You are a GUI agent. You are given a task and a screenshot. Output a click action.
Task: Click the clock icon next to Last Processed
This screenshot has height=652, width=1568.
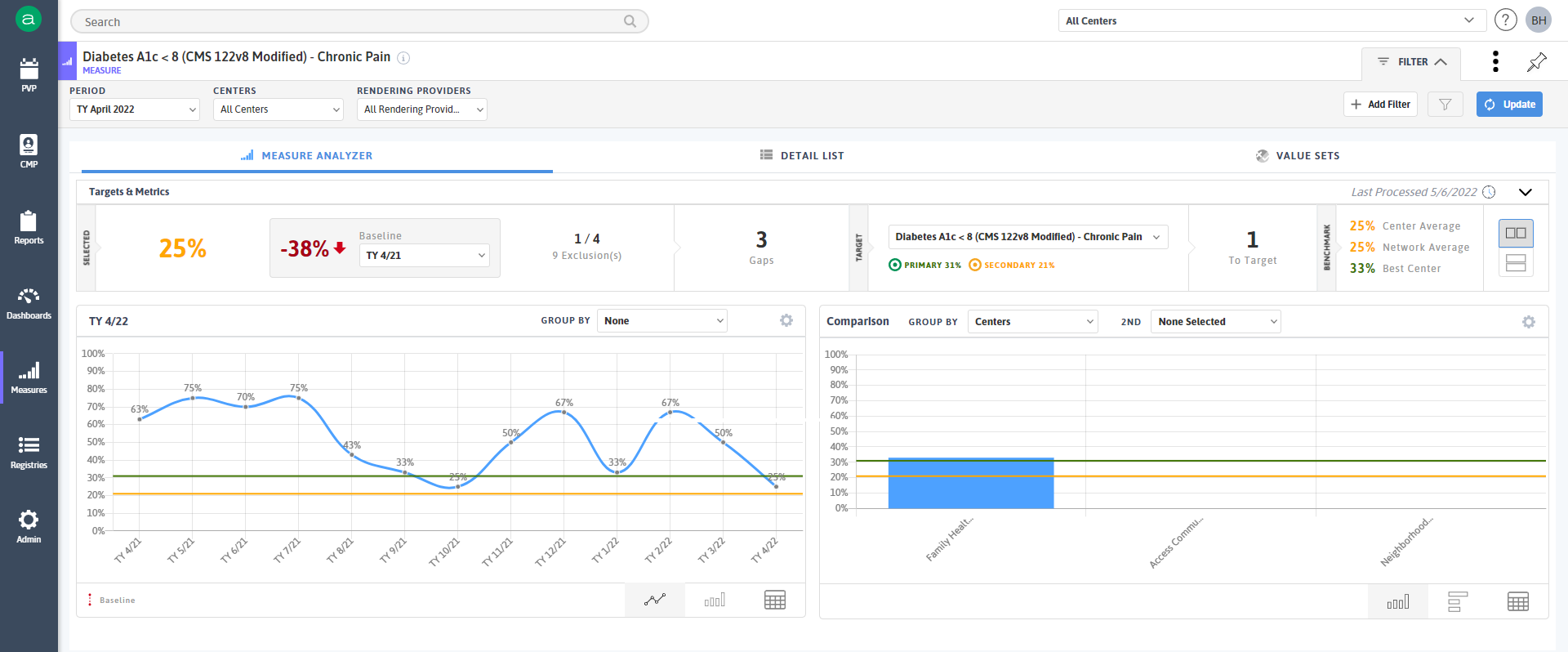click(1489, 192)
